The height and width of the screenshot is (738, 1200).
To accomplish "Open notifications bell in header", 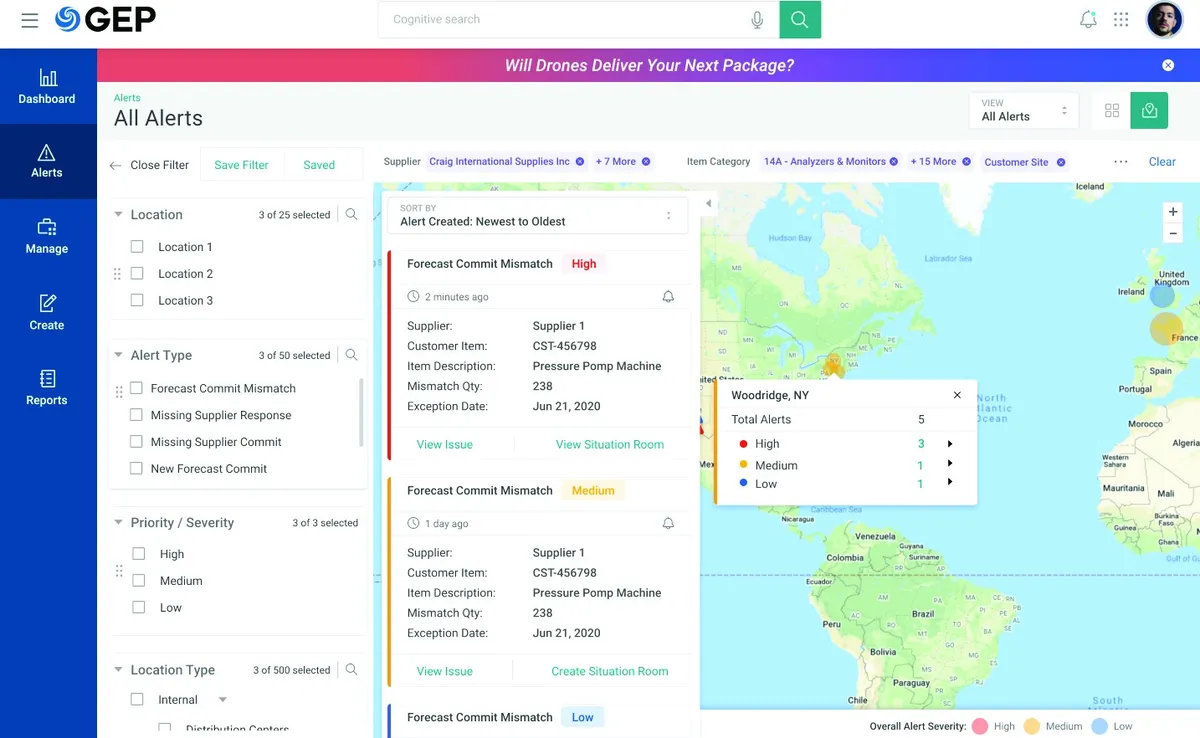I will click(x=1088, y=20).
